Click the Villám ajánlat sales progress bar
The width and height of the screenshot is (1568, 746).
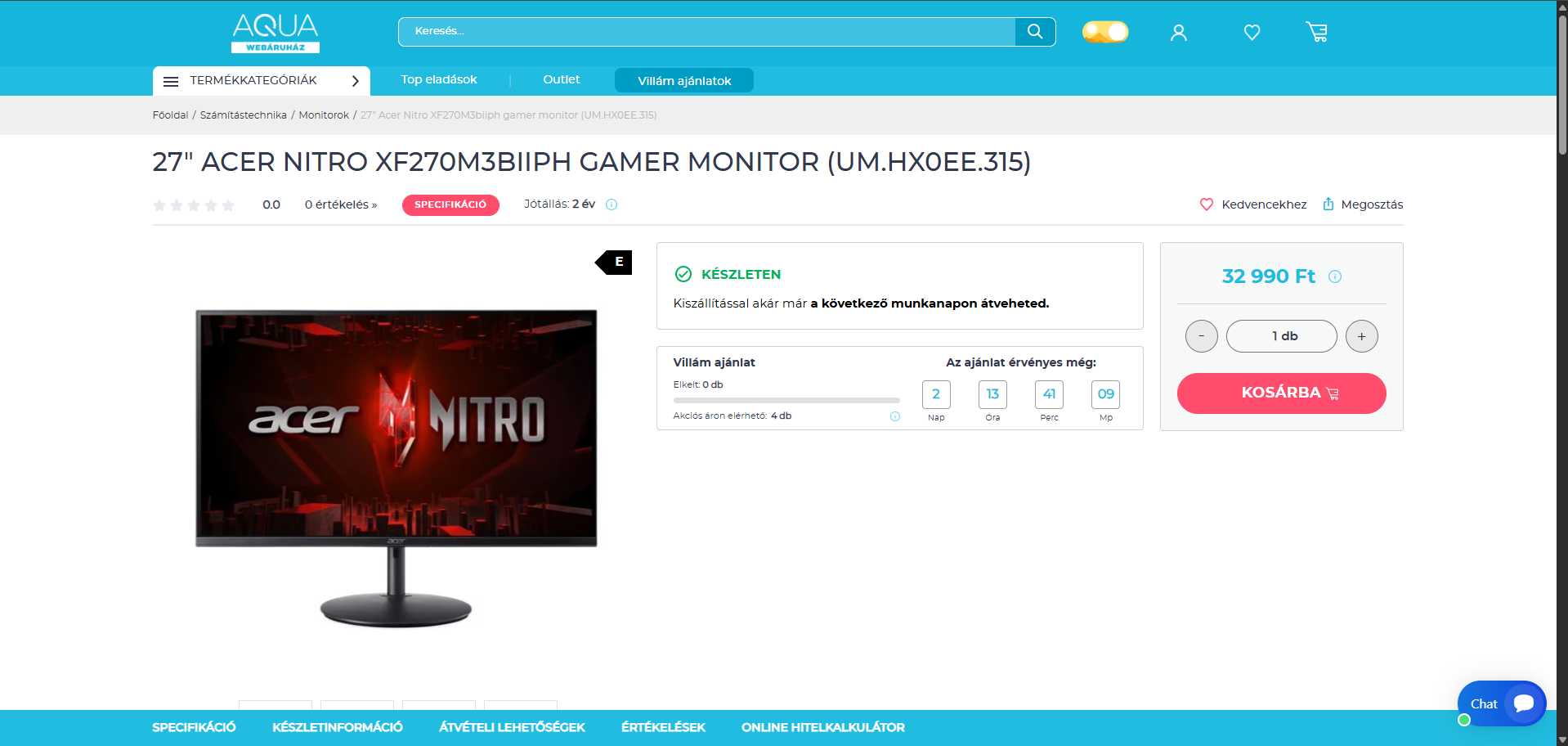click(x=786, y=401)
